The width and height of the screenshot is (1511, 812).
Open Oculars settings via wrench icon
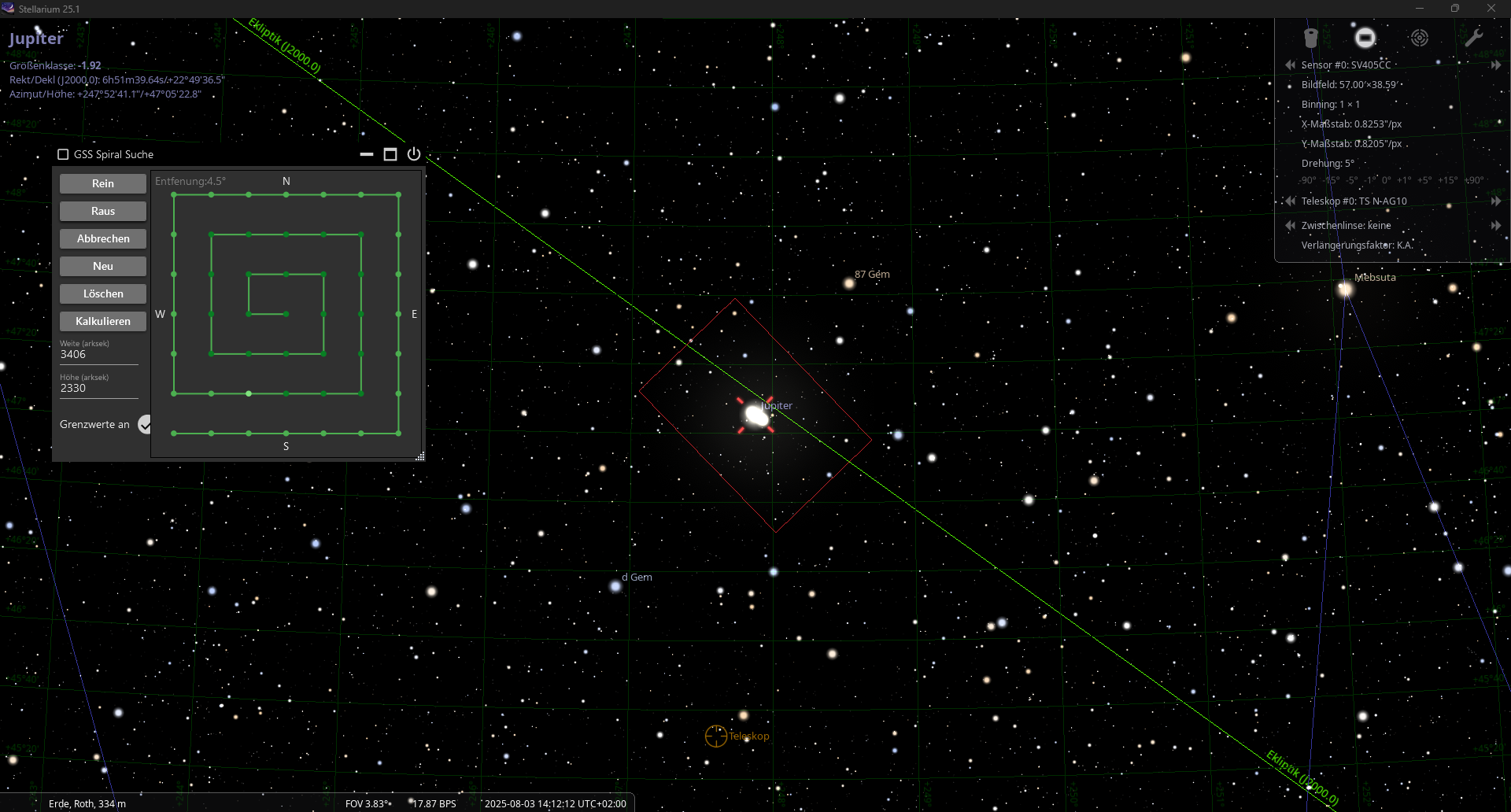coord(1473,38)
